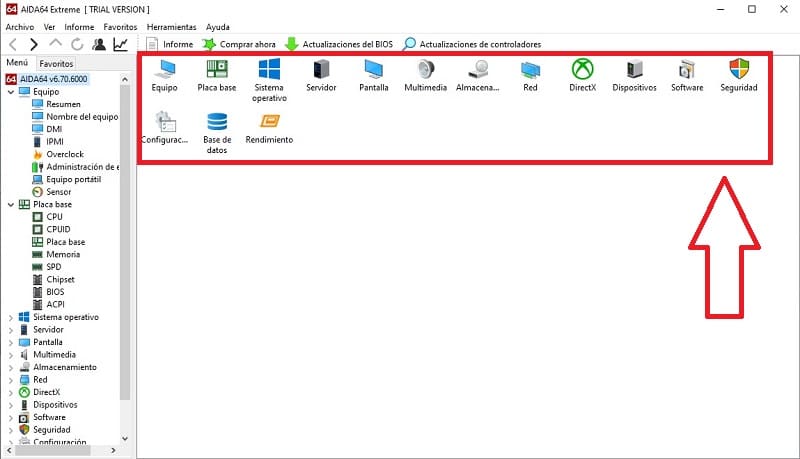Click Comprar ahora in the toolbar
This screenshot has height=459, width=800.
[x=239, y=44]
